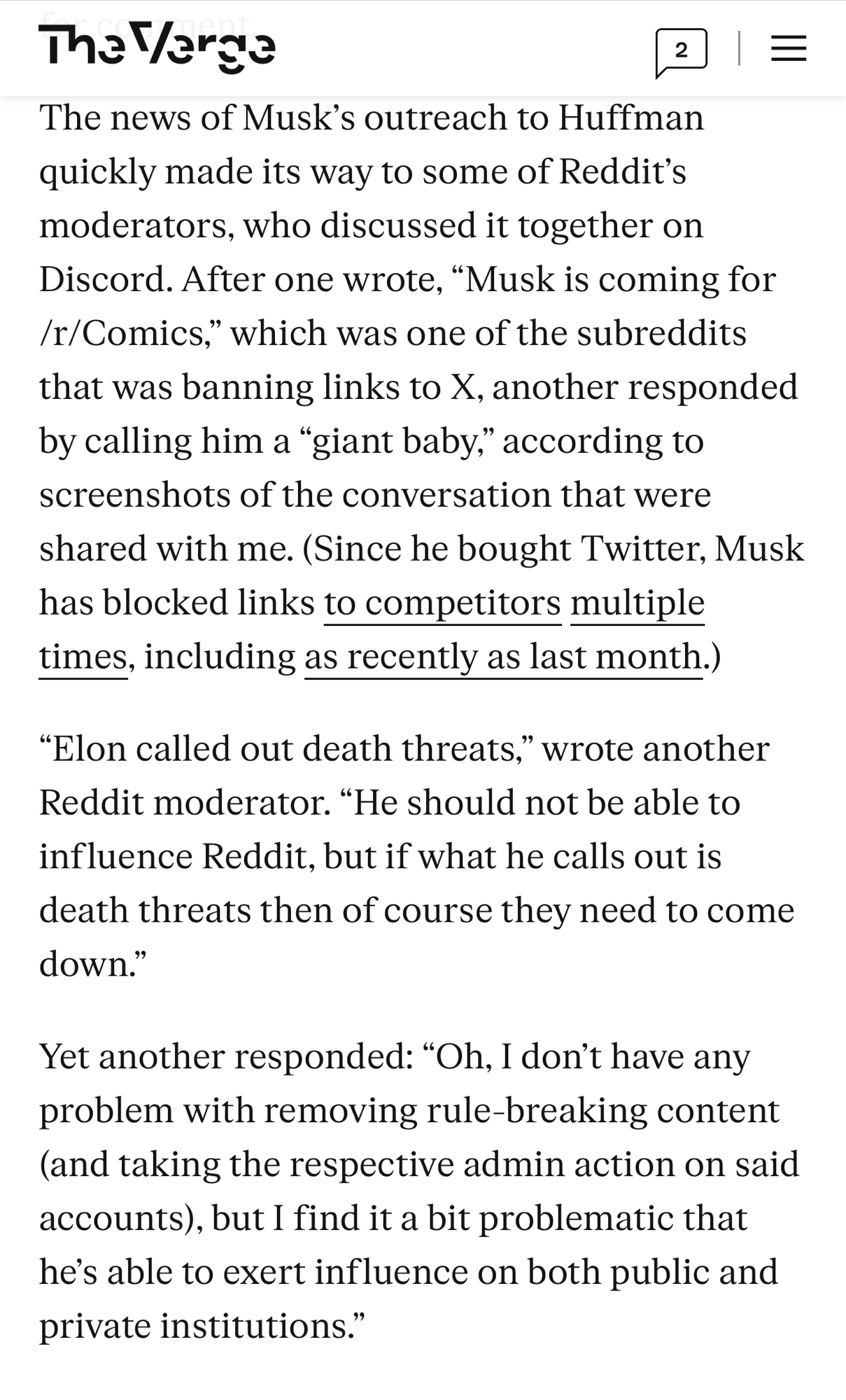This screenshot has height=1400, width=846.
Task: Follow the "to competitors" link
Action: pyautogui.click(x=442, y=603)
